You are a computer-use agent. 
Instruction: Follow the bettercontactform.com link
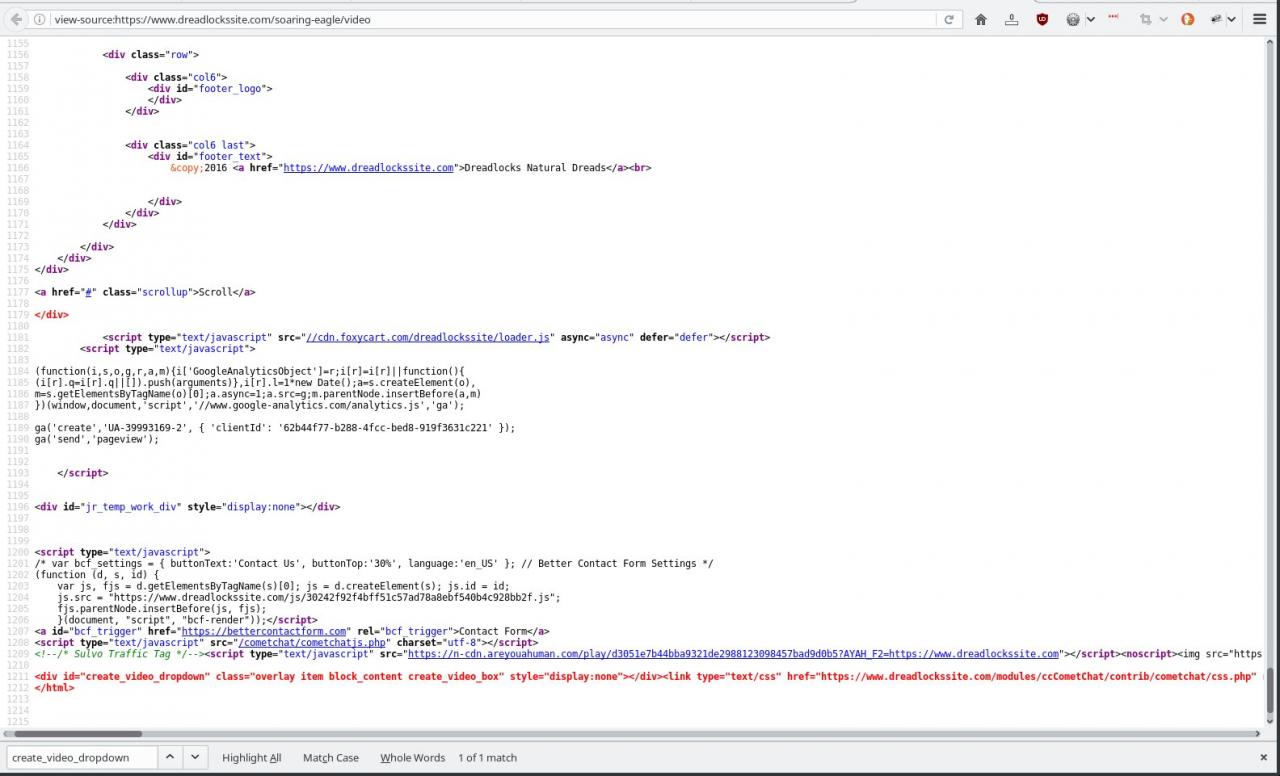tap(264, 631)
